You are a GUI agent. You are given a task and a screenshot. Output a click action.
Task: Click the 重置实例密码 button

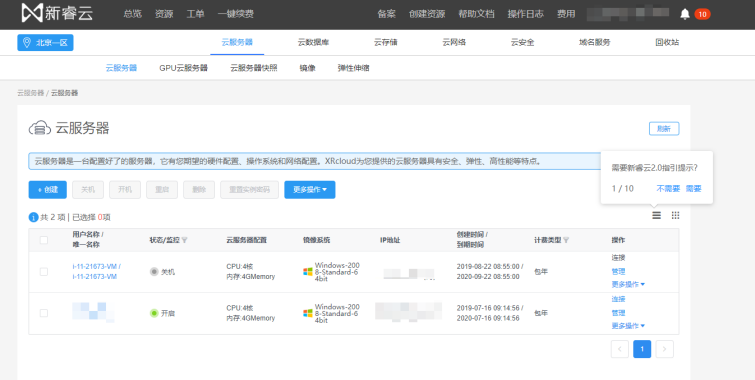[249, 190]
